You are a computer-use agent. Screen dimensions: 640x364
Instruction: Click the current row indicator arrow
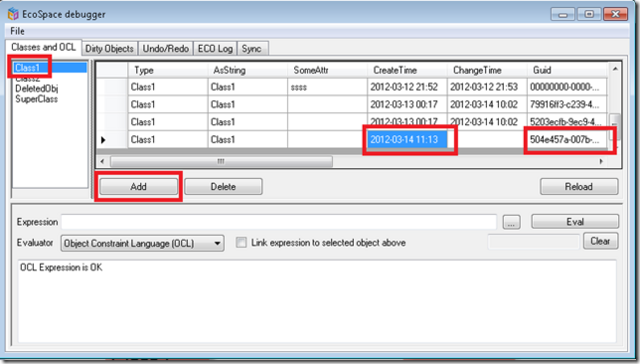click(x=103, y=140)
